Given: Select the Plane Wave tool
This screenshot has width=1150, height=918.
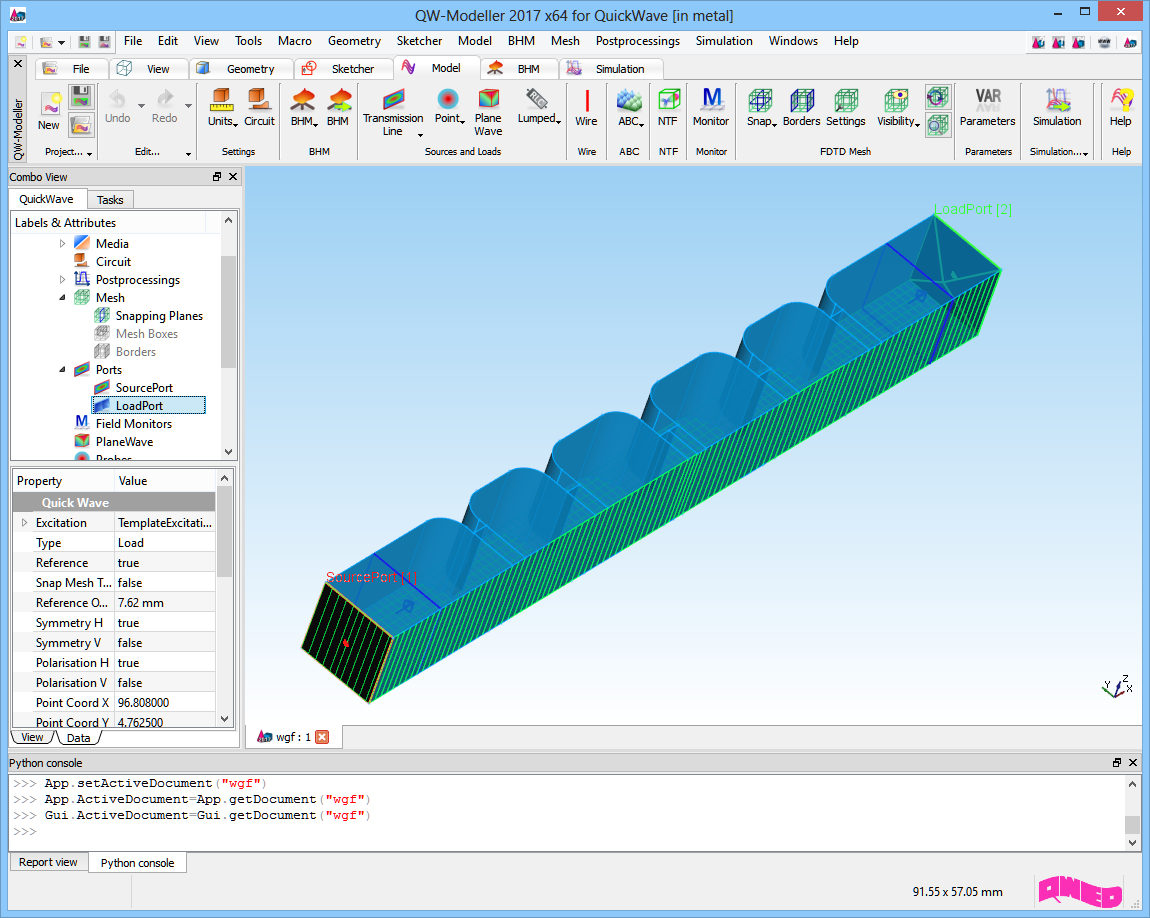Looking at the screenshot, I should pos(488,98).
